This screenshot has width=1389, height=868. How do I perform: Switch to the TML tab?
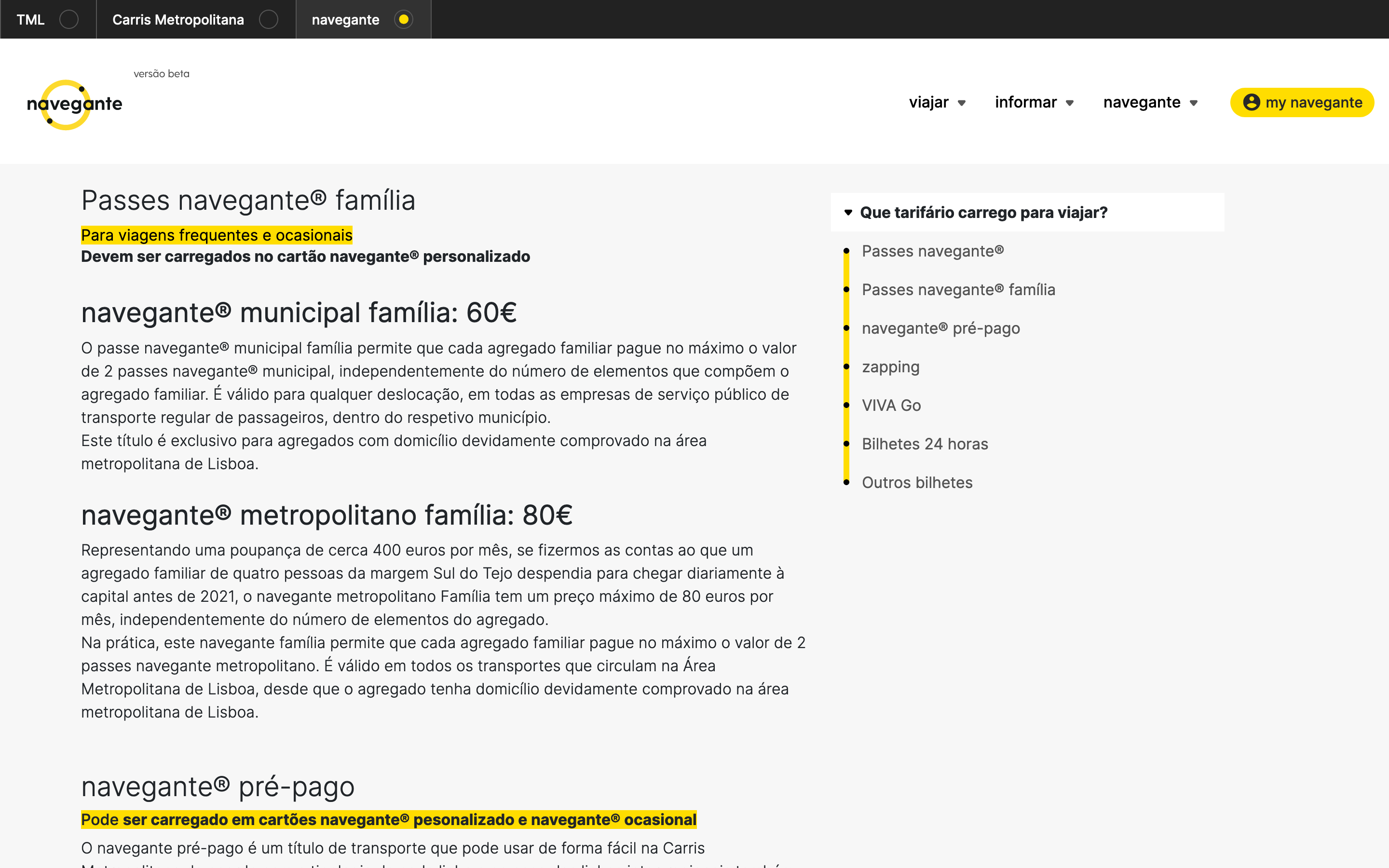(48, 19)
